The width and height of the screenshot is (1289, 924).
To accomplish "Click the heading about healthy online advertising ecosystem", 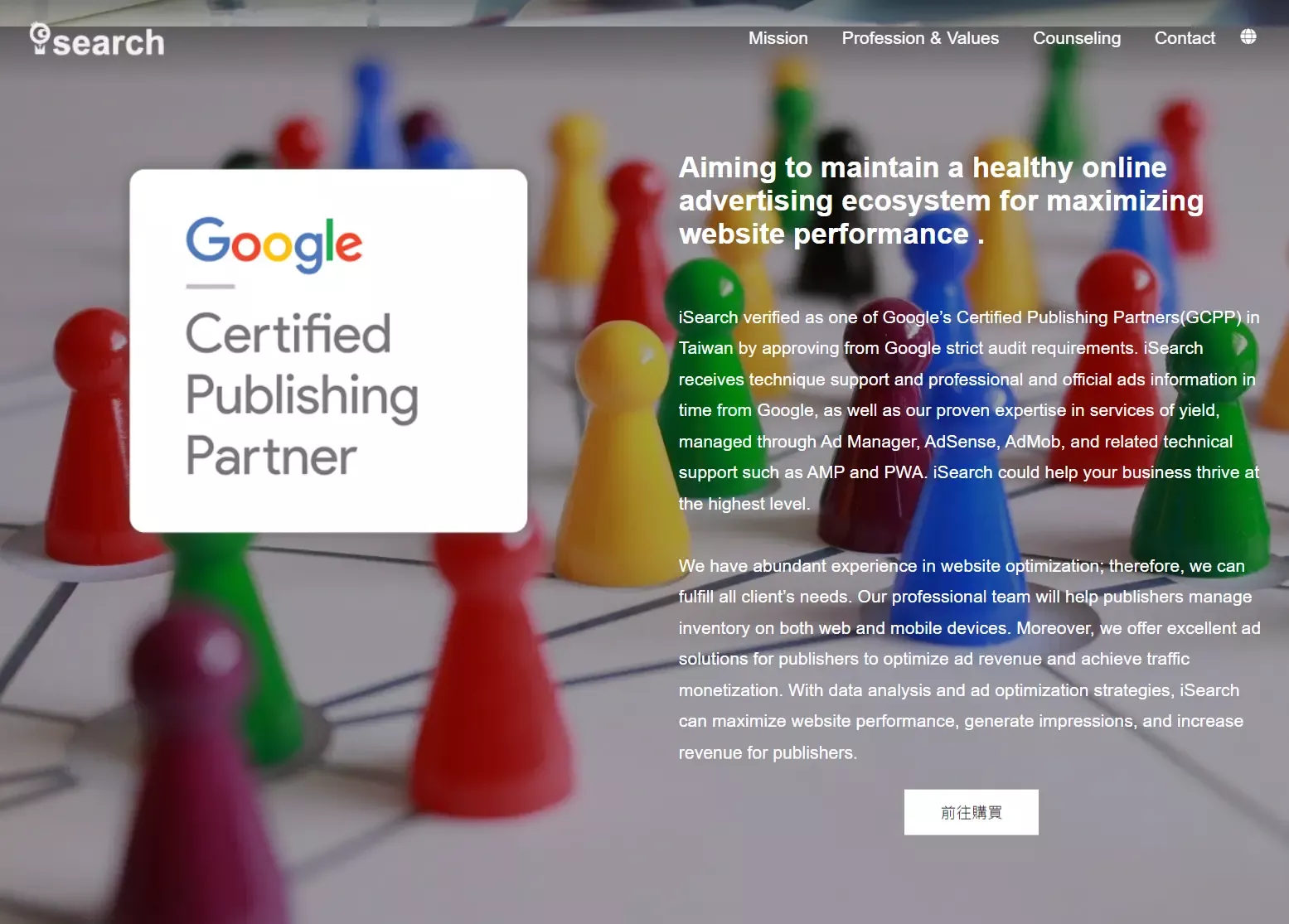I will tap(941, 201).
